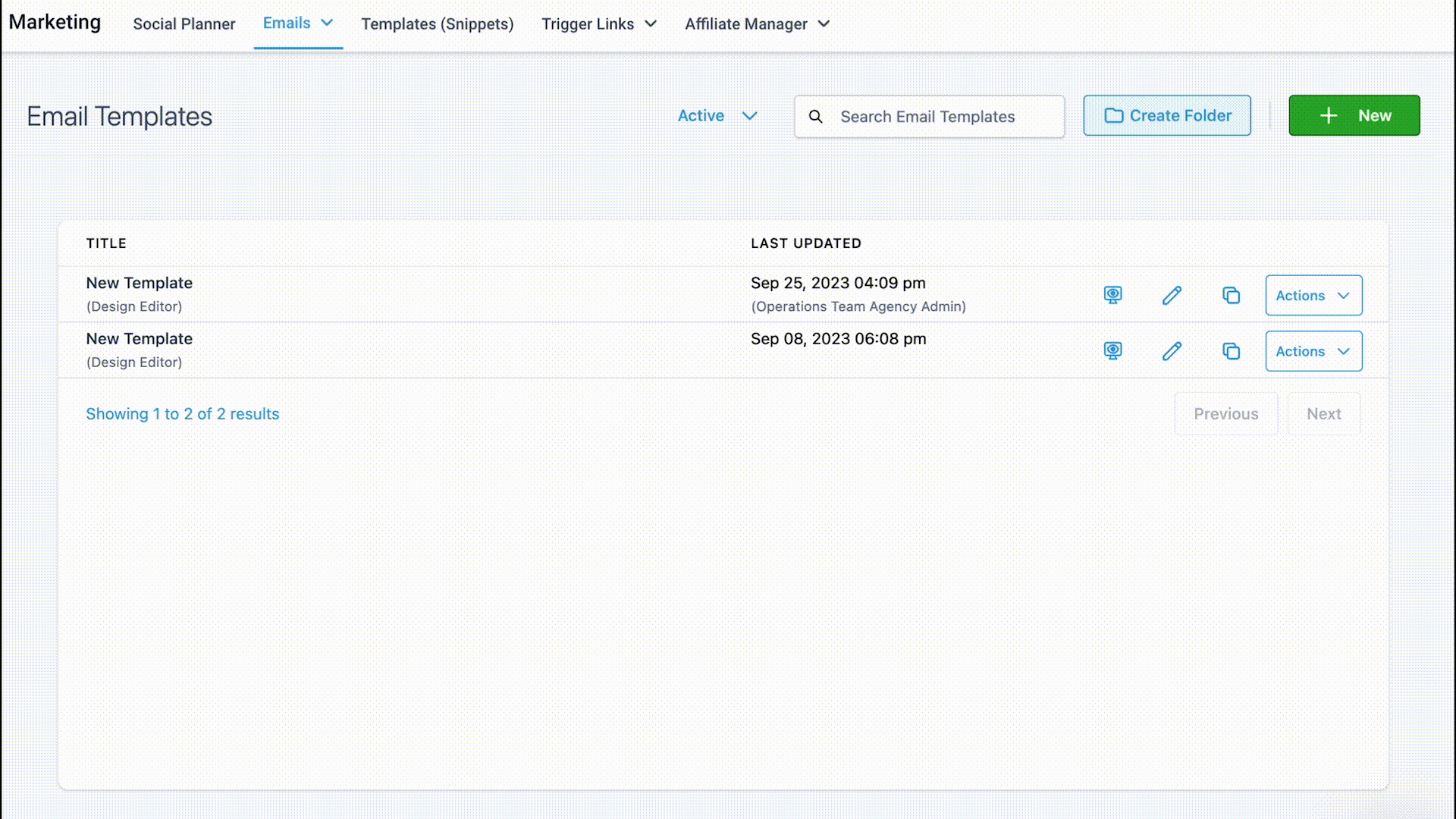Preview the first New Template row
1456x819 pixels.
(1112, 295)
